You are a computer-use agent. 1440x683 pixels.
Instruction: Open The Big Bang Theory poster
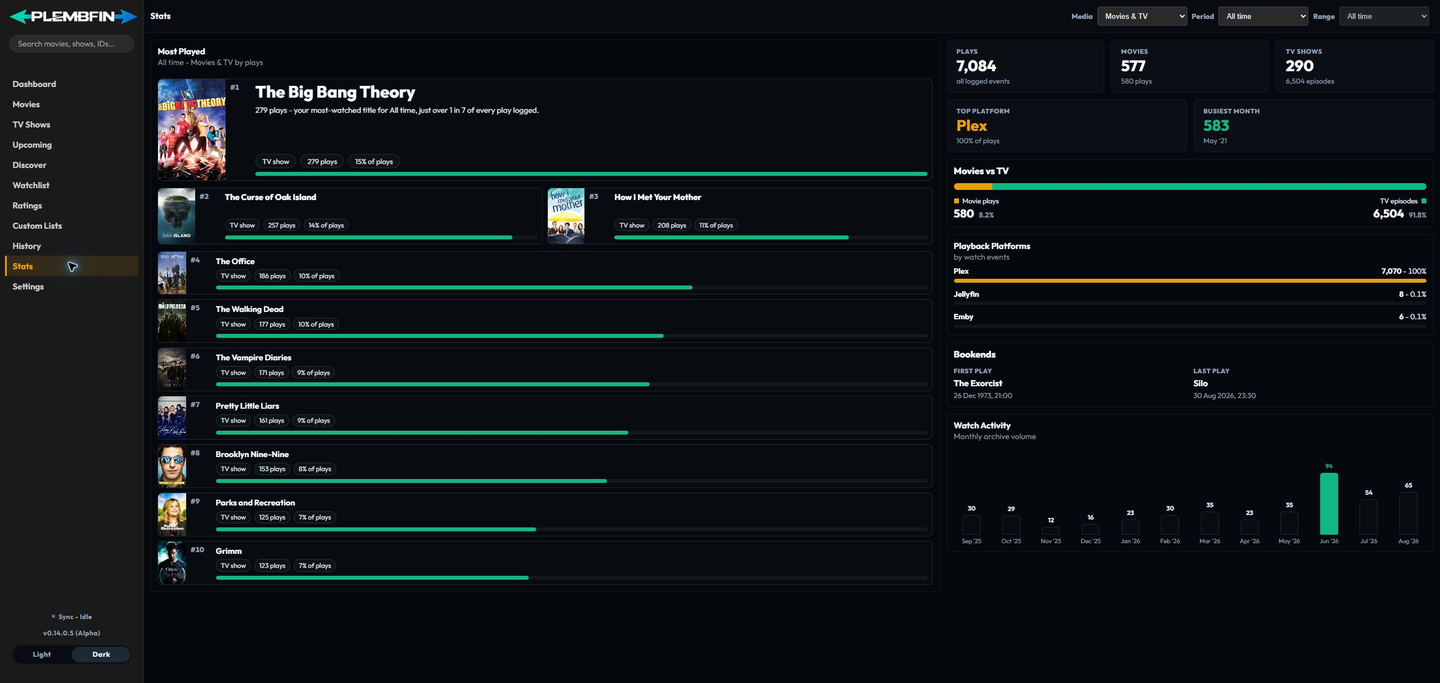[x=192, y=129]
